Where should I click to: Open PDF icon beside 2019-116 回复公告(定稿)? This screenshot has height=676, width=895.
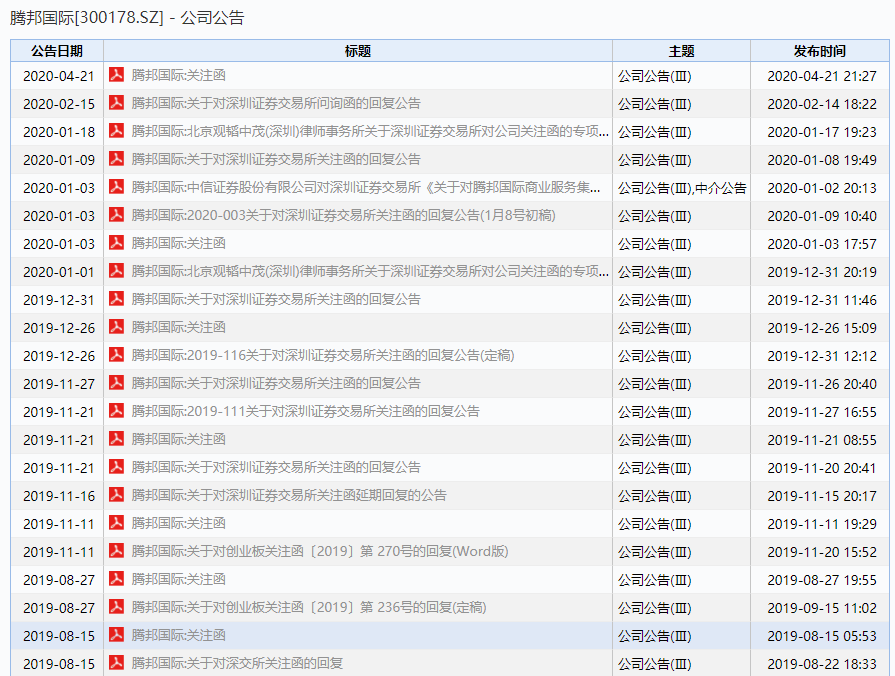tap(116, 355)
